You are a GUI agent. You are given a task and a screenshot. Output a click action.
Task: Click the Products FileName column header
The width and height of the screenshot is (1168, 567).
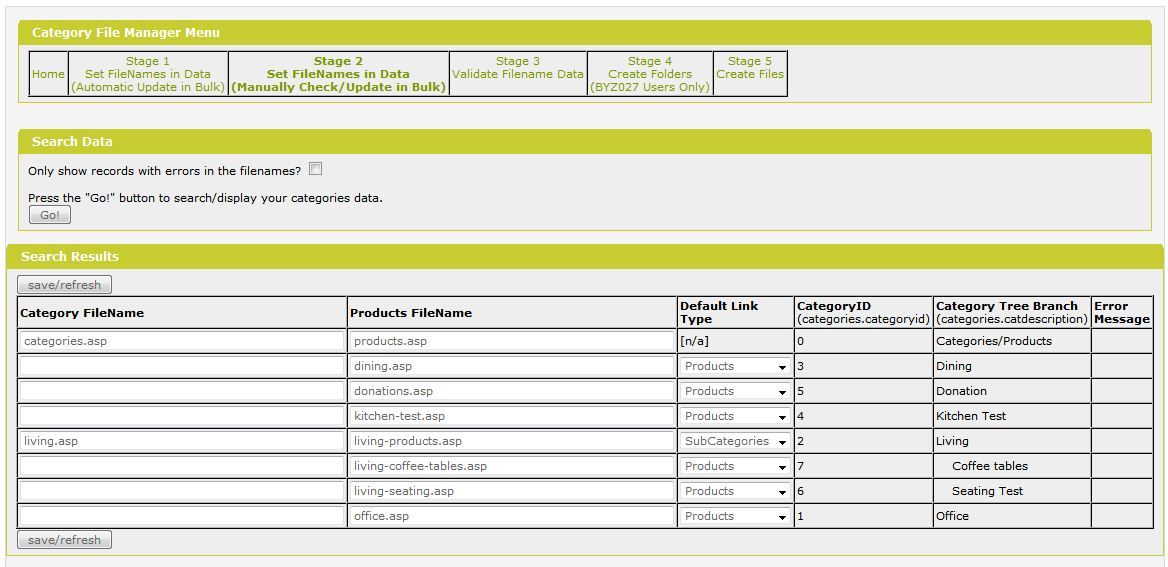point(512,313)
